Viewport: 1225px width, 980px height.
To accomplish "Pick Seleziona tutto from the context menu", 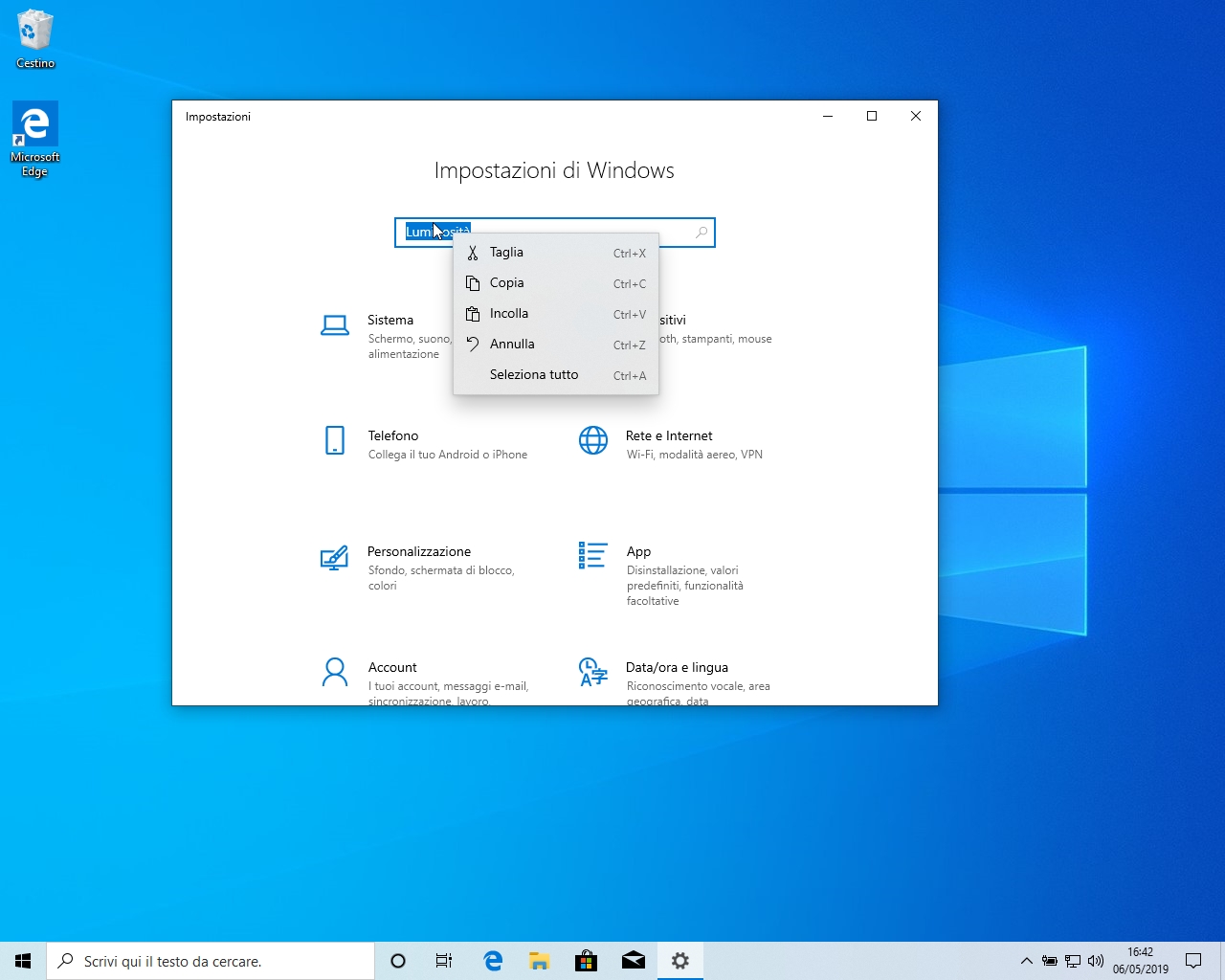I will tap(556, 375).
